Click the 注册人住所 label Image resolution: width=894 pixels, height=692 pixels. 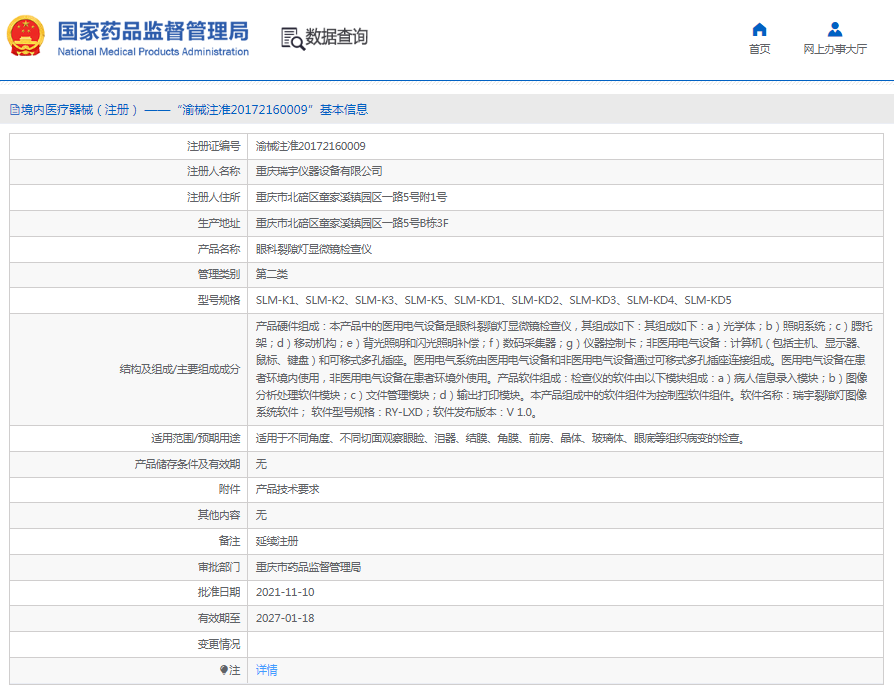[213, 197]
